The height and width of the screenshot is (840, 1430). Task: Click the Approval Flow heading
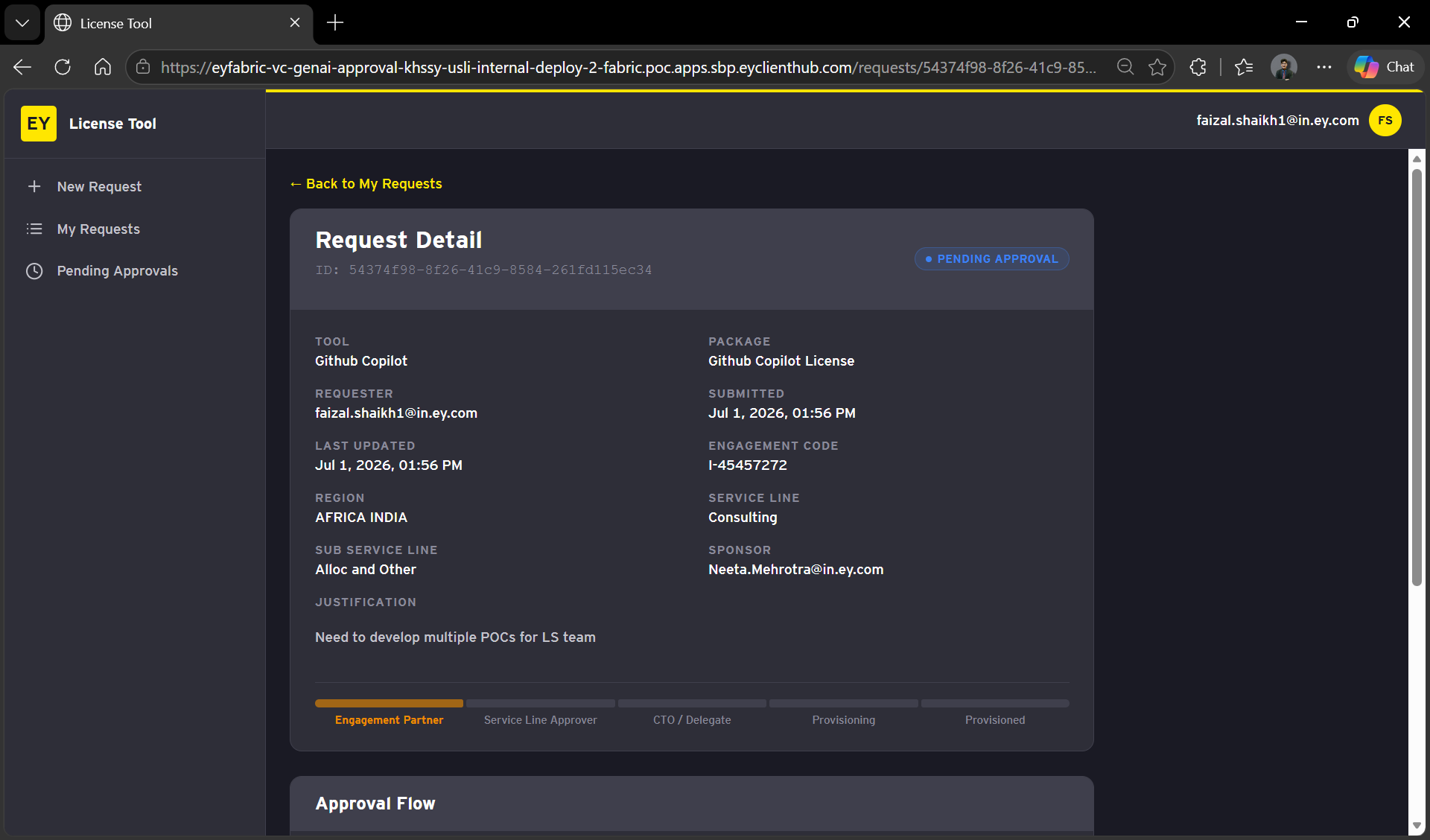[x=375, y=804]
